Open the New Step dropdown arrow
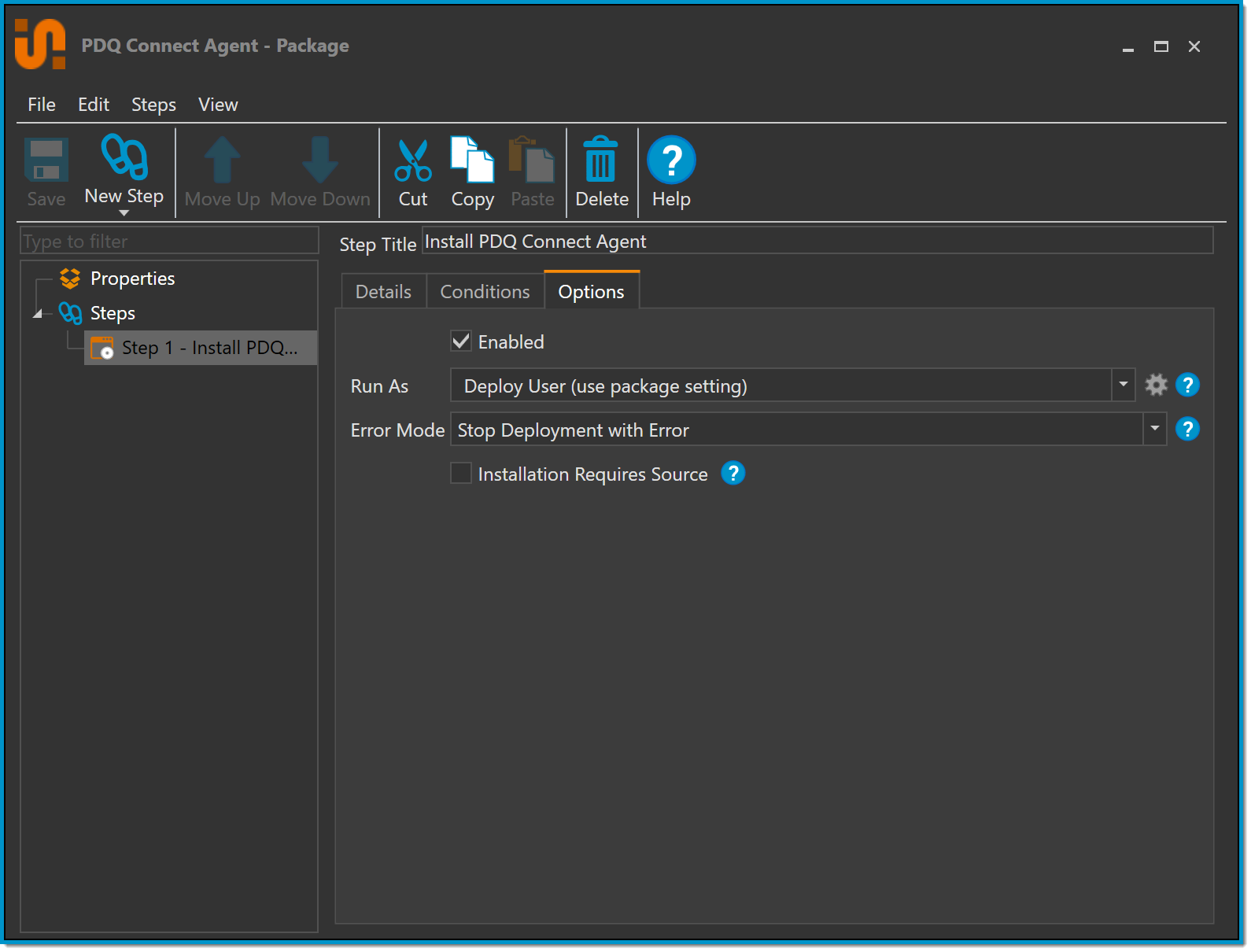The height and width of the screenshot is (952, 1251). coord(124,212)
